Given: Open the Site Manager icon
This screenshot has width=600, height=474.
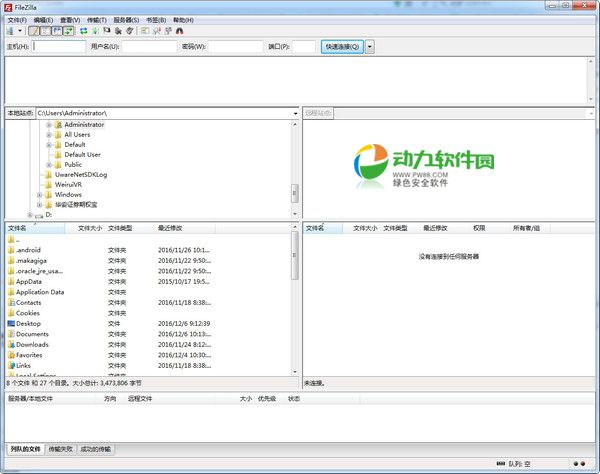Looking at the screenshot, I should pos(10,31).
